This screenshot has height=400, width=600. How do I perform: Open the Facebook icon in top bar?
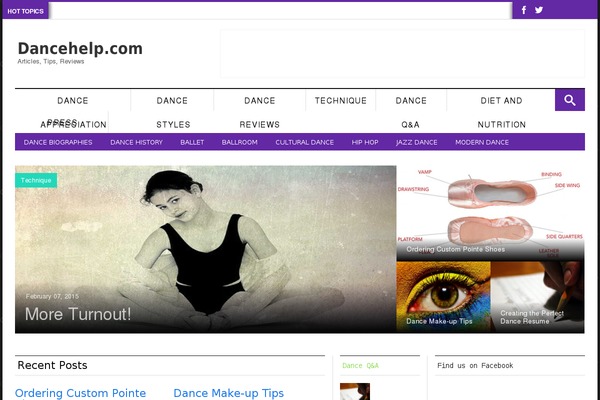pyautogui.click(x=524, y=10)
